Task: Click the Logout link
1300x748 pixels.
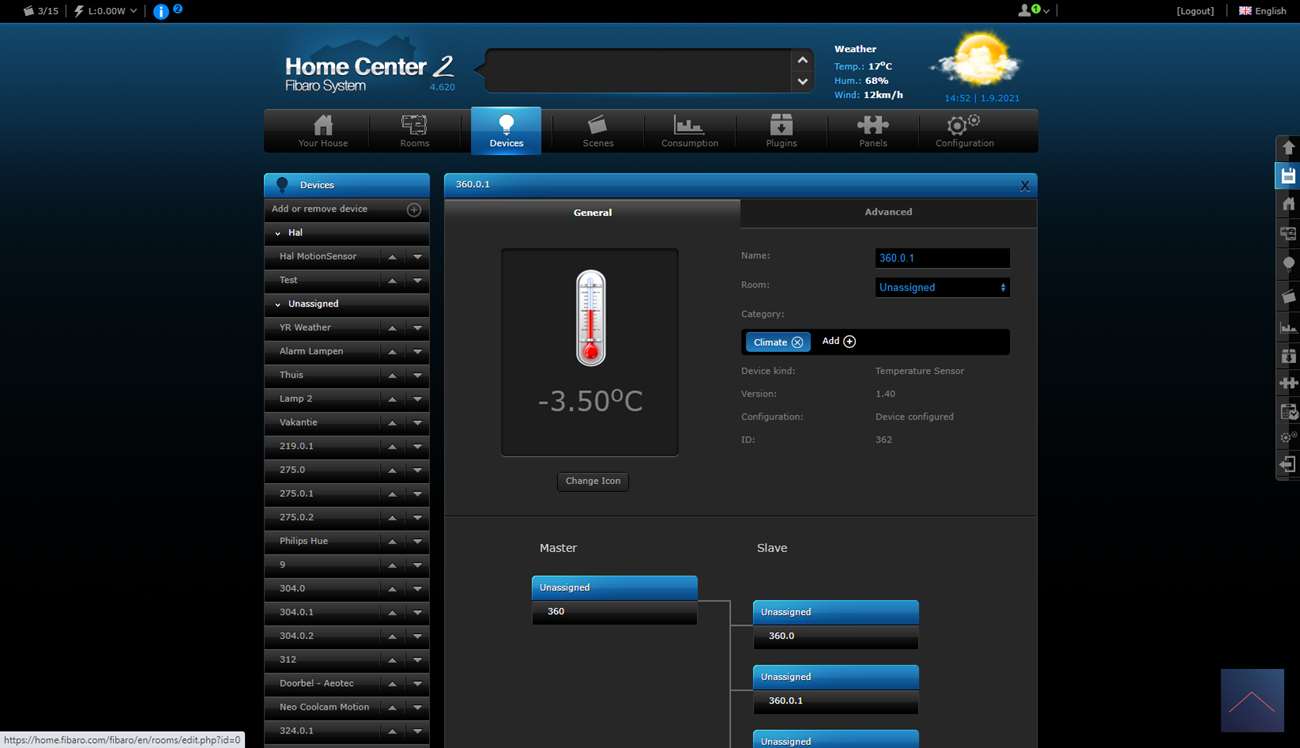Action: click(x=1195, y=11)
